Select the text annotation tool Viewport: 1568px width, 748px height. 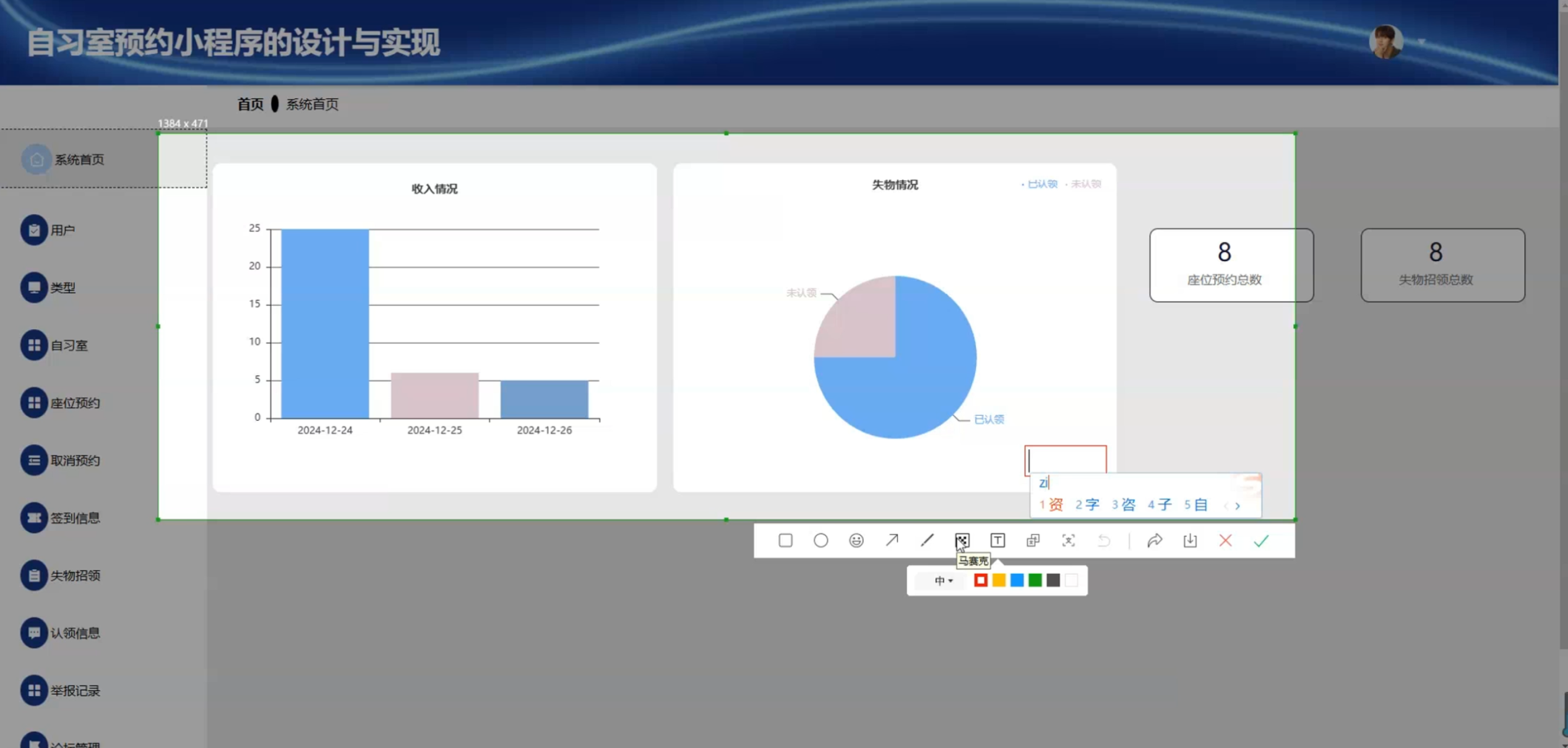click(997, 540)
